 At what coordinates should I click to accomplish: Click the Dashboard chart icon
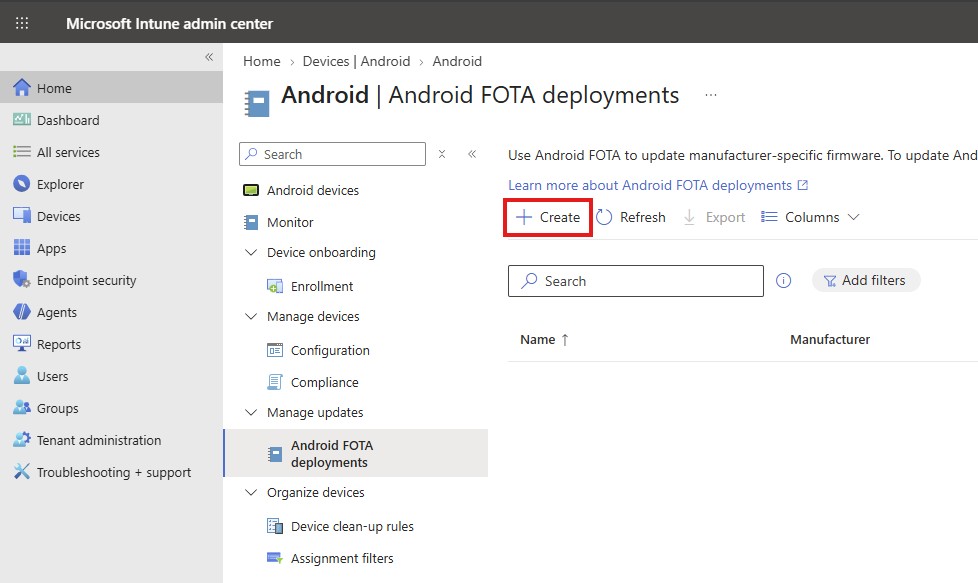click(x=22, y=120)
